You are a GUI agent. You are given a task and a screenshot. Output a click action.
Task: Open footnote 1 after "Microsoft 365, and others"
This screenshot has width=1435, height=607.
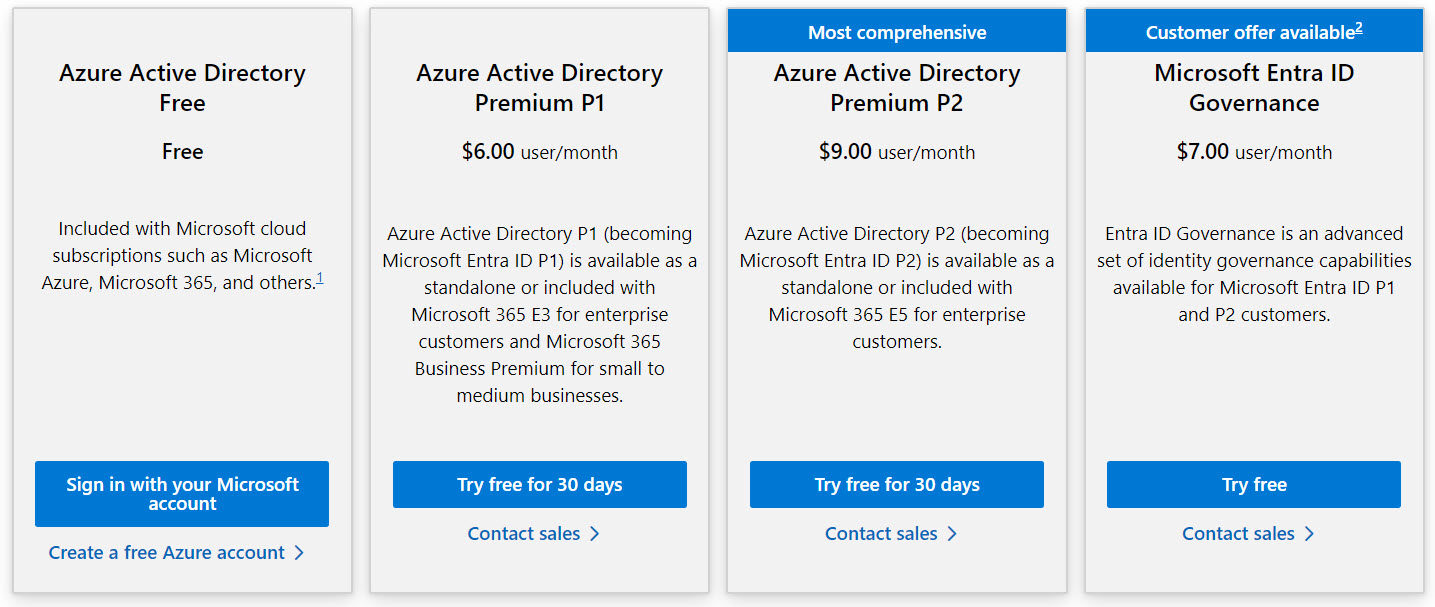pos(320,278)
